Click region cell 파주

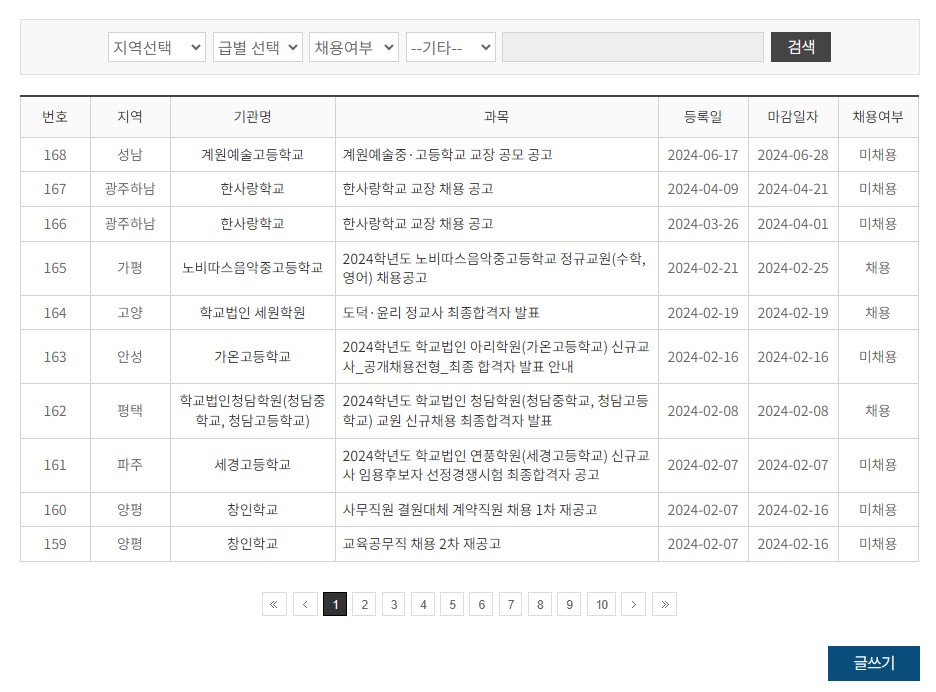pos(130,465)
